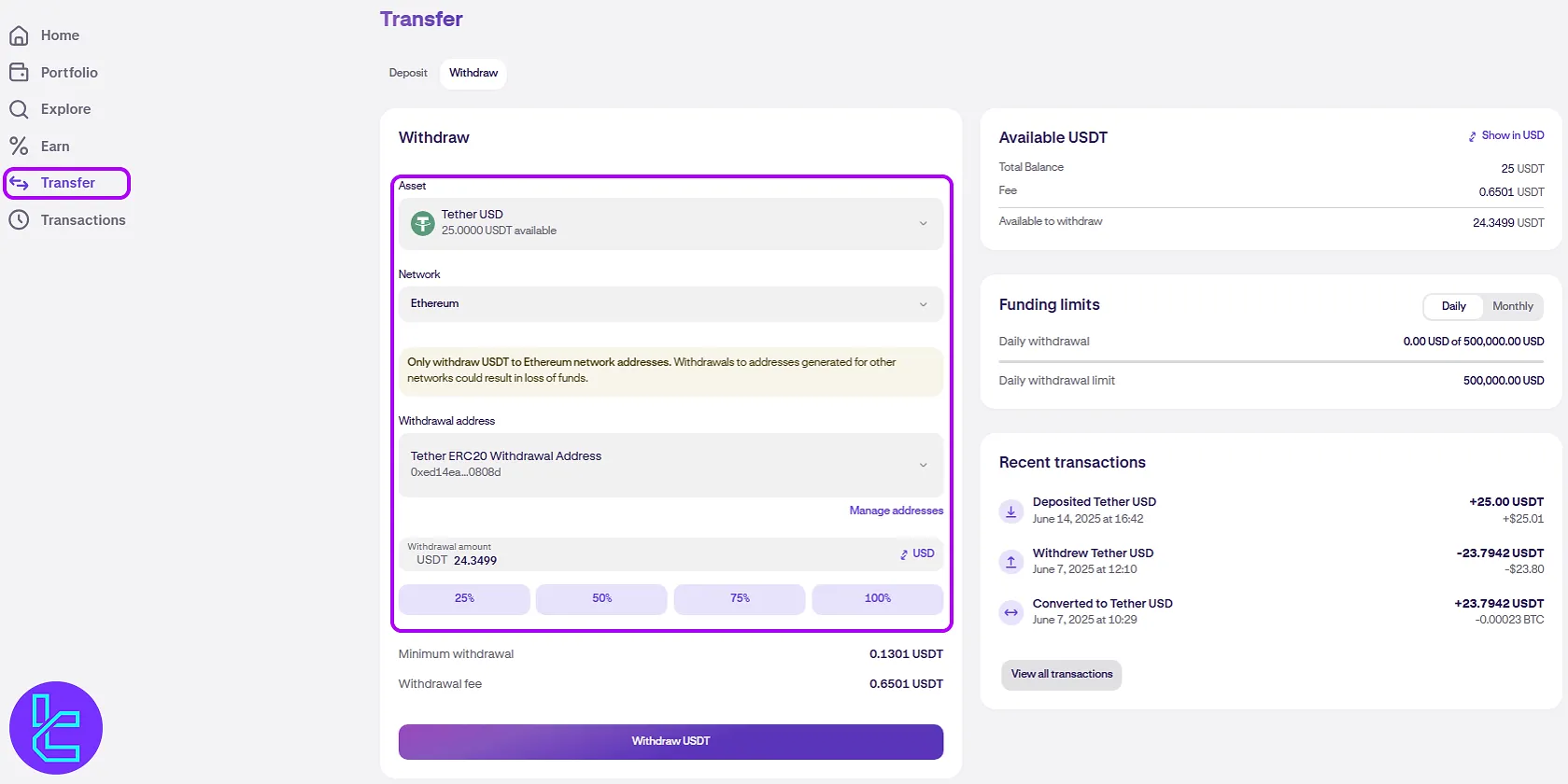
Task: Click the 0.6501 USDT withdrawal fee value
Action: point(906,684)
